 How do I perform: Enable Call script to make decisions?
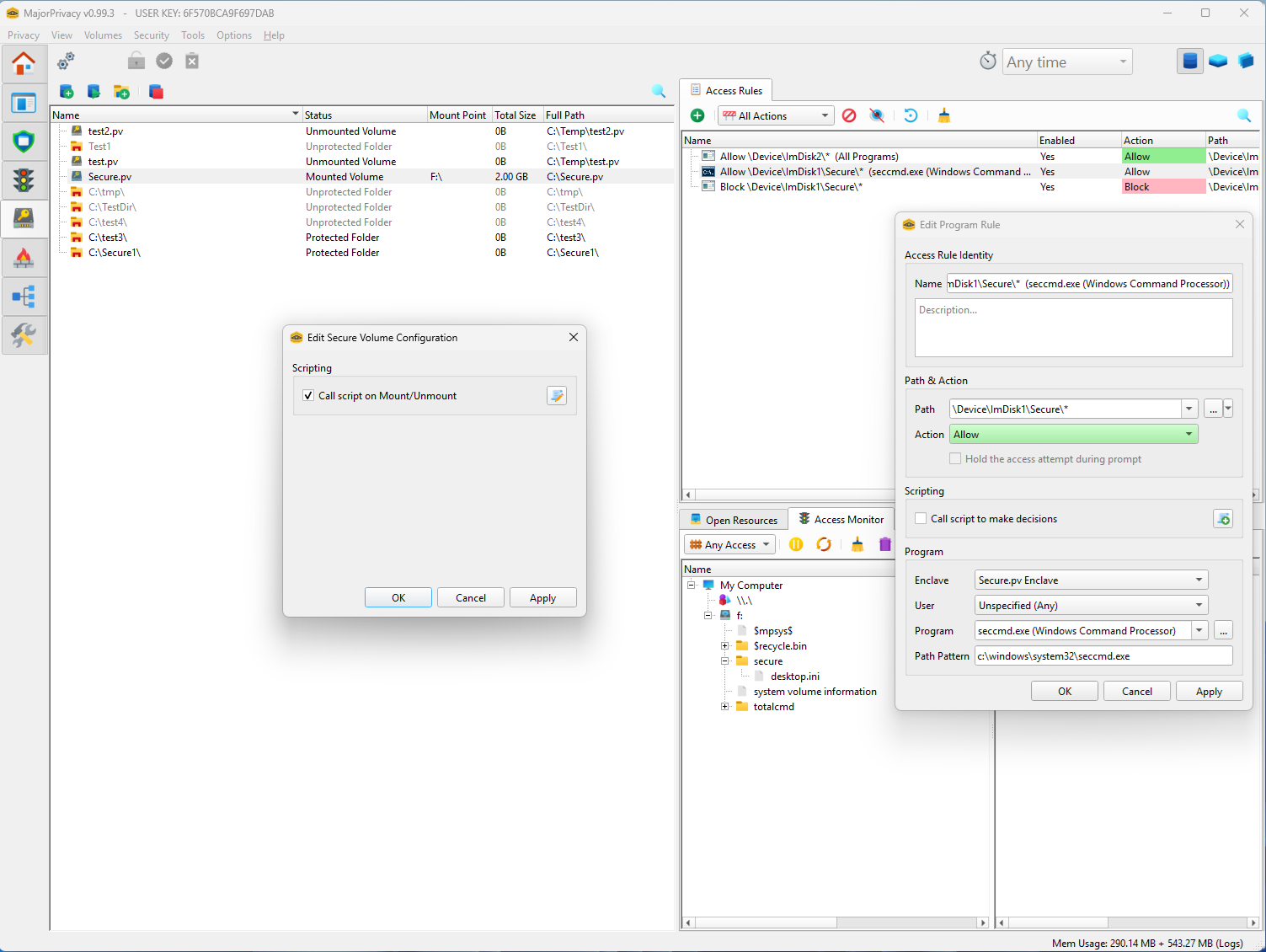point(921,519)
